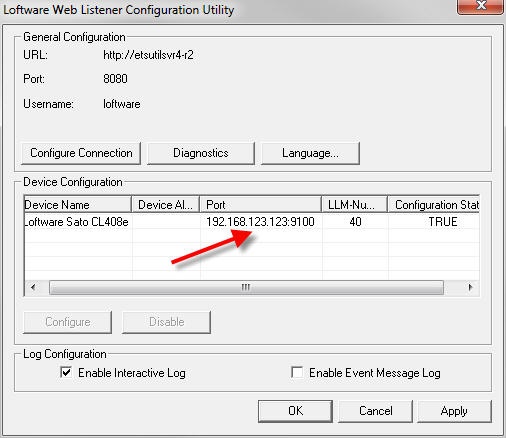Open the Language... settings
This screenshot has width=506, height=438.
click(310, 153)
